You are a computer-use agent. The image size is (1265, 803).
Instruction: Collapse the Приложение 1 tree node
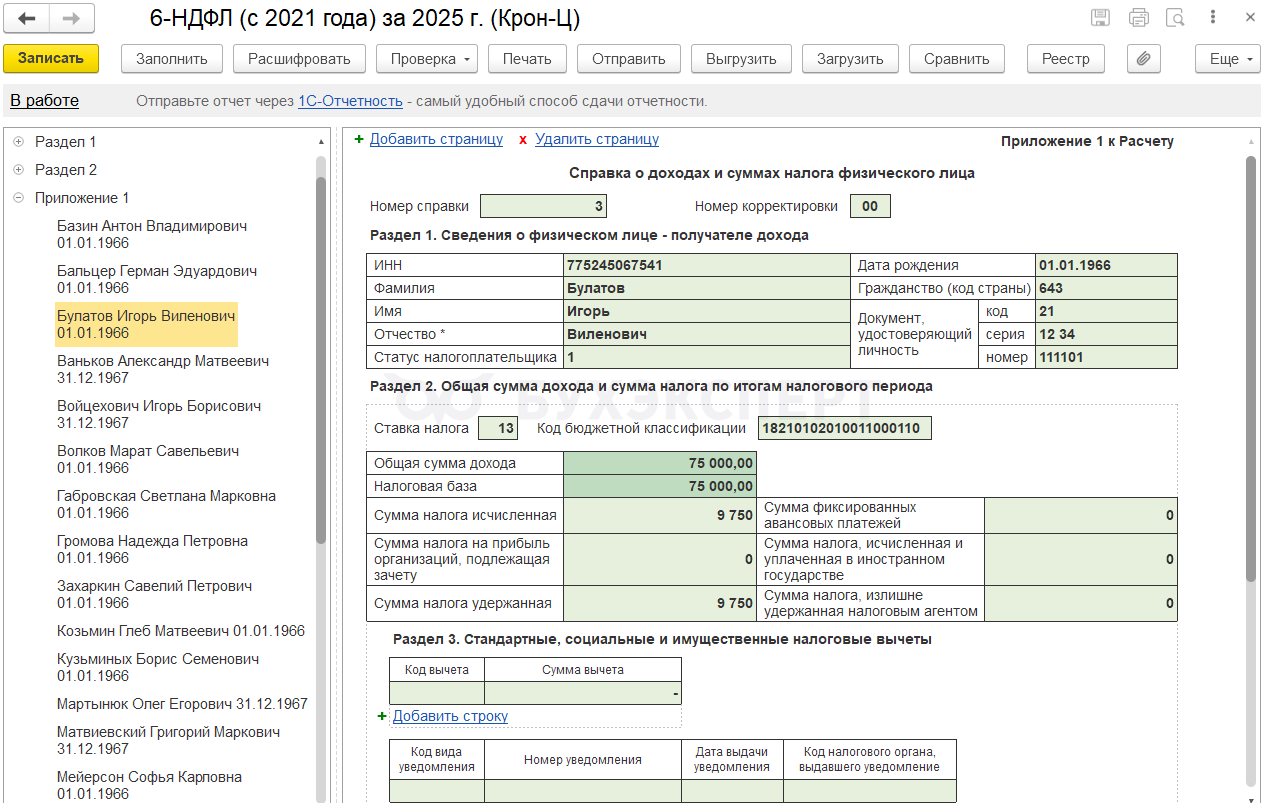(18, 198)
